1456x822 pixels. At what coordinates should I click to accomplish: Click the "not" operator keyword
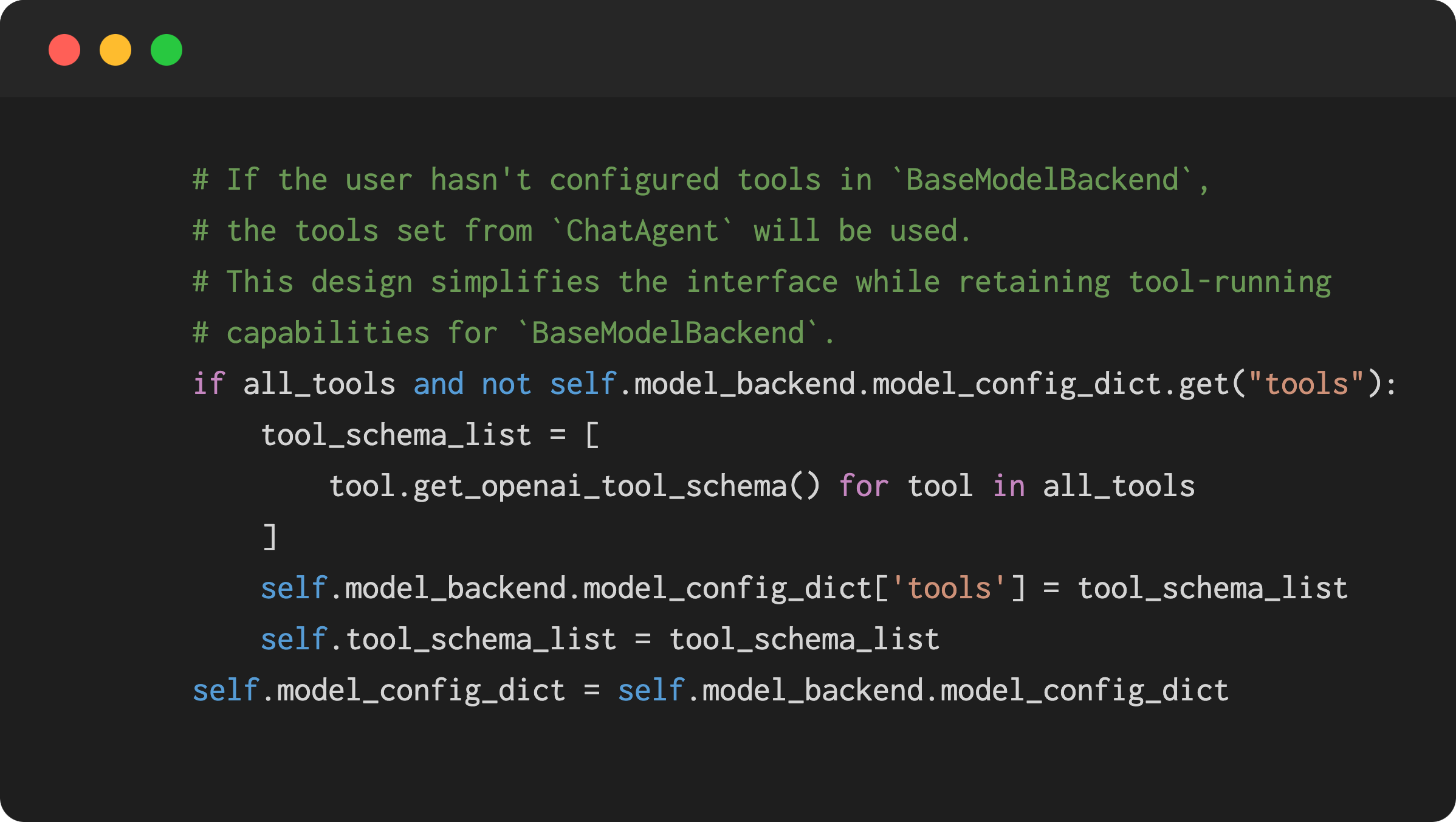pyautogui.click(x=507, y=384)
